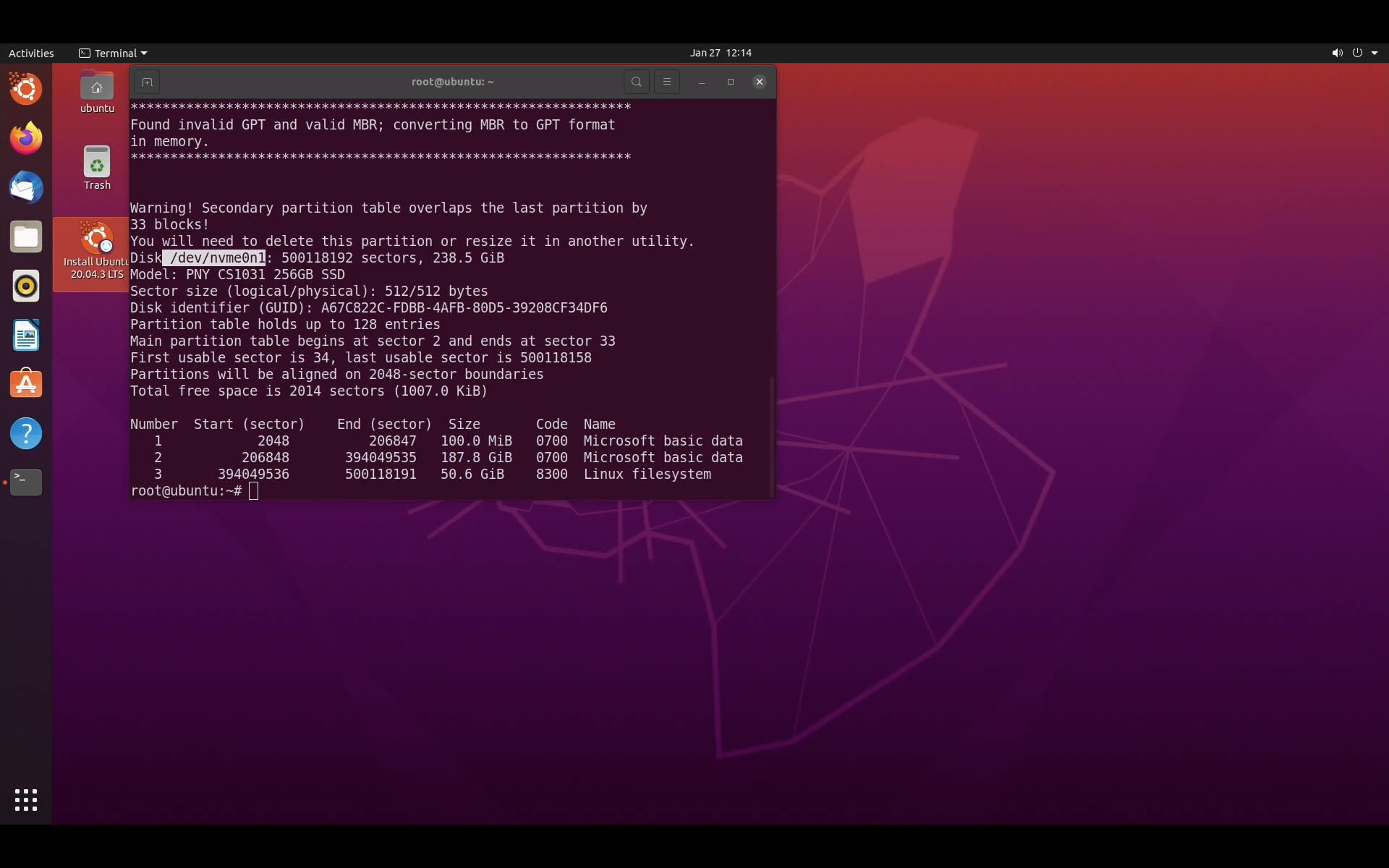
Task: Click 'Total free space is 2014 sectors' line
Action: click(x=309, y=391)
